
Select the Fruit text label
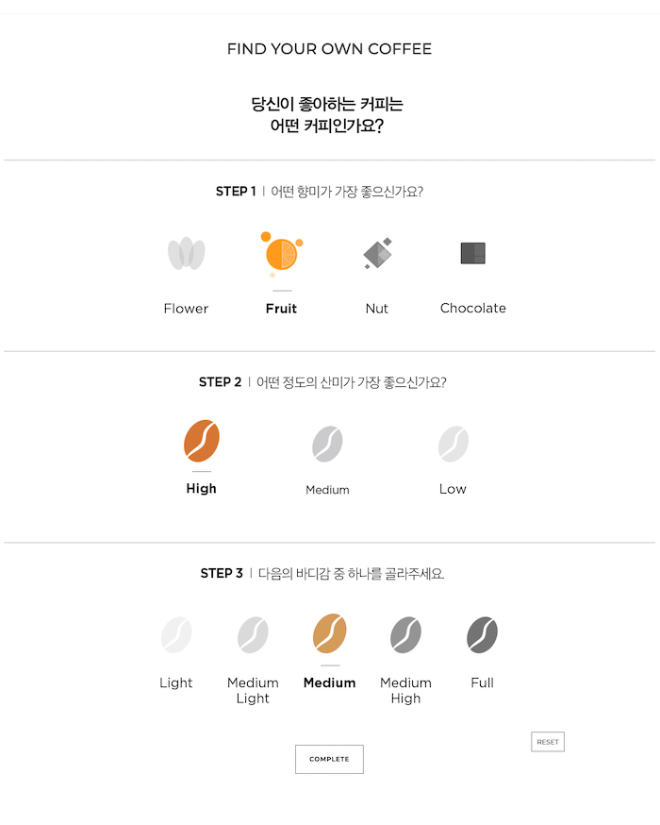[x=281, y=308]
